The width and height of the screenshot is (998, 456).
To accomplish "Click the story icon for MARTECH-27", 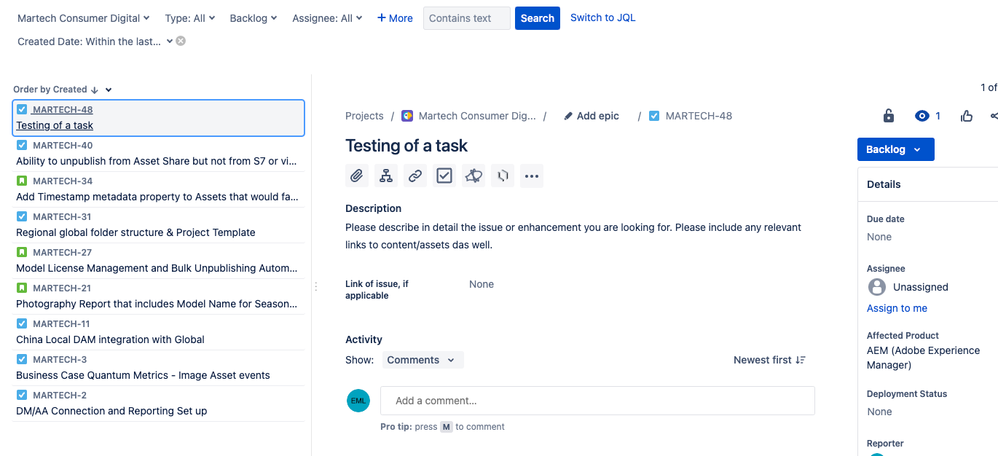I will tap(22, 252).
